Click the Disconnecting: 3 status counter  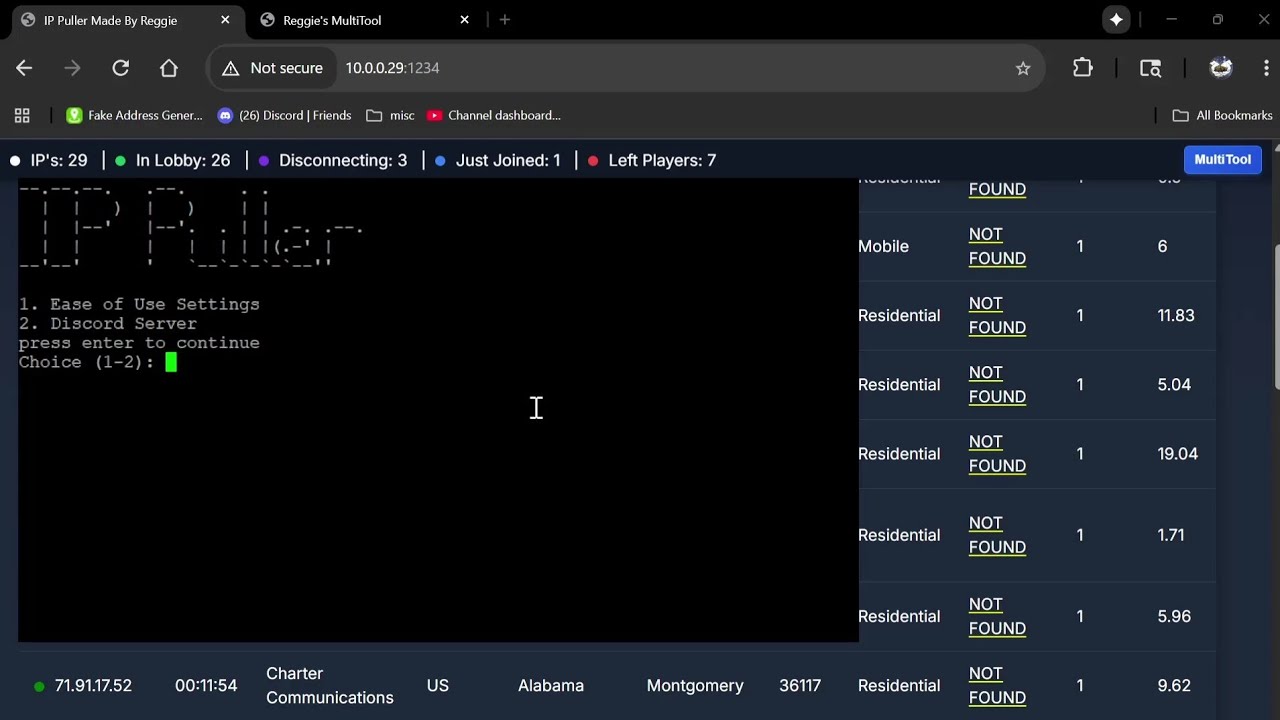[333, 160]
